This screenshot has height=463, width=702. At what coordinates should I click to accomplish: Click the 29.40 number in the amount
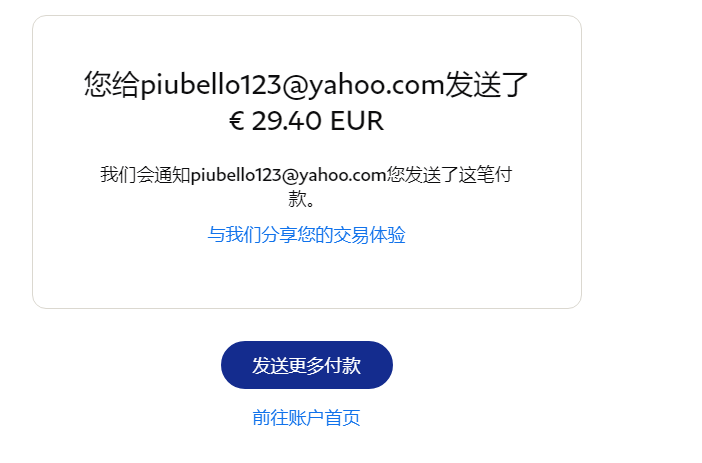click(287, 121)
